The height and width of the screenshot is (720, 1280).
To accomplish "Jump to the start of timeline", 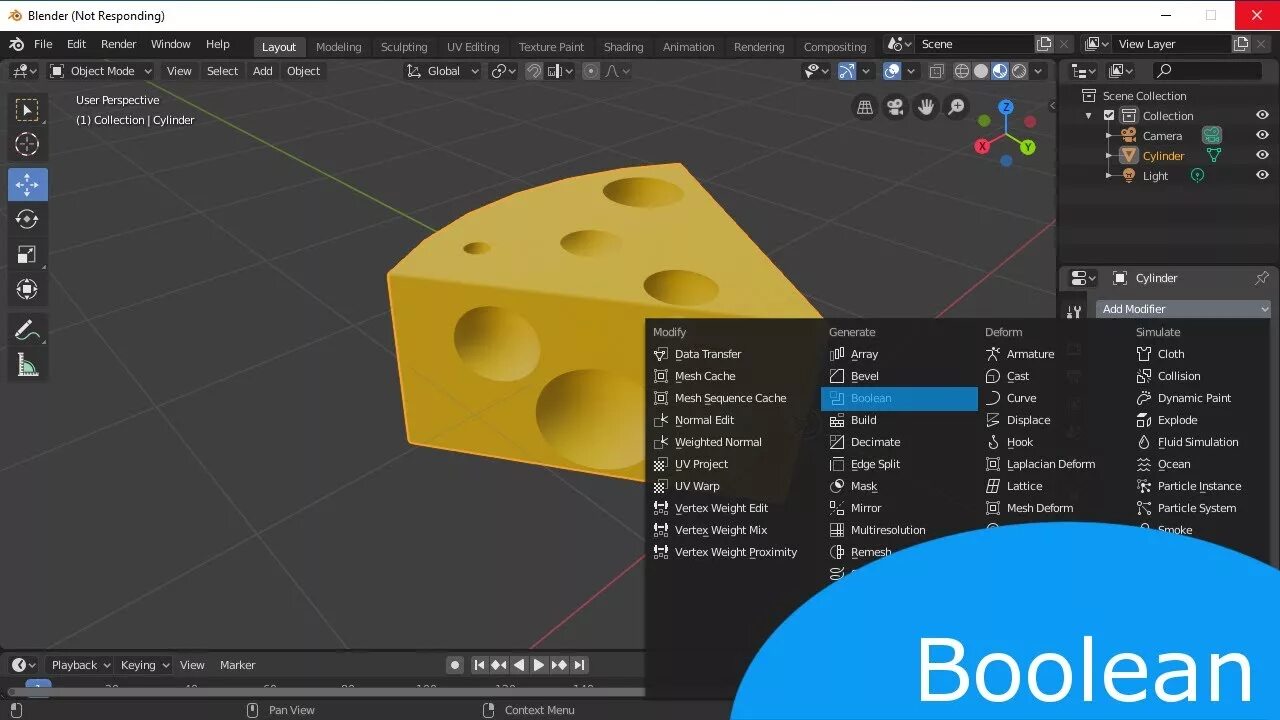I will [x=479, y=665].
